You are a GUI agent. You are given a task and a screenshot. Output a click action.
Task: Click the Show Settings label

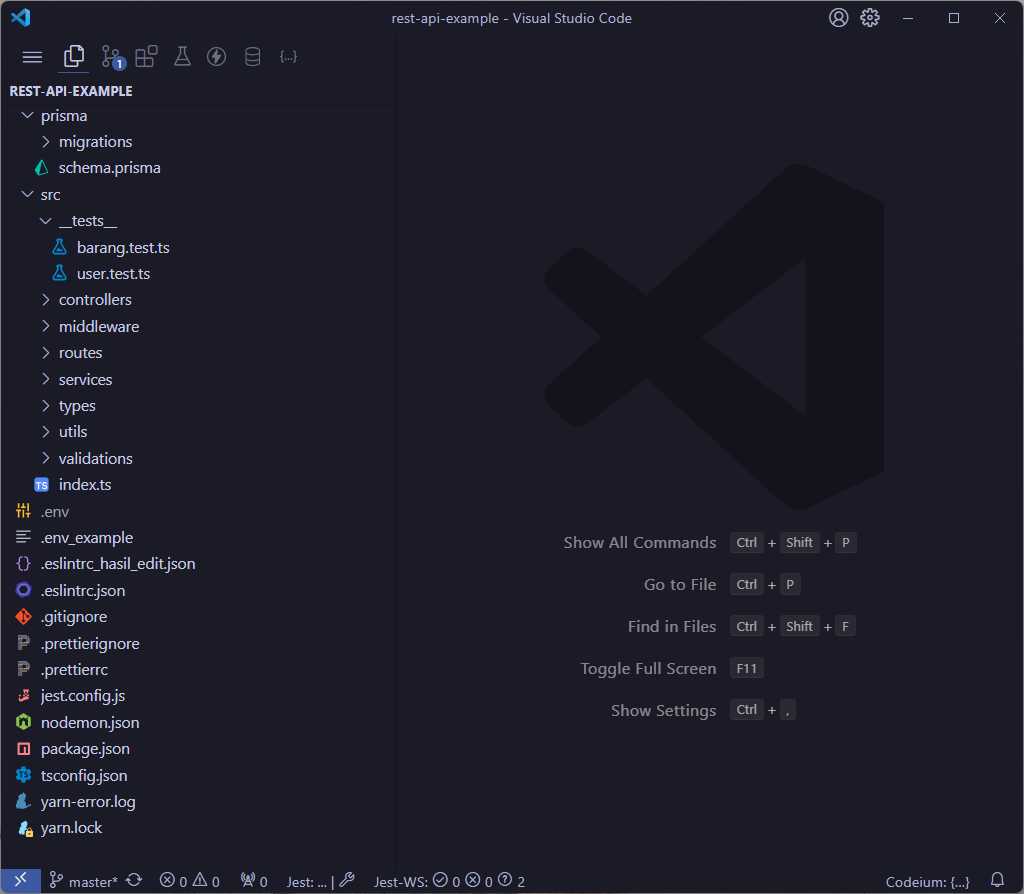[664, 710]
